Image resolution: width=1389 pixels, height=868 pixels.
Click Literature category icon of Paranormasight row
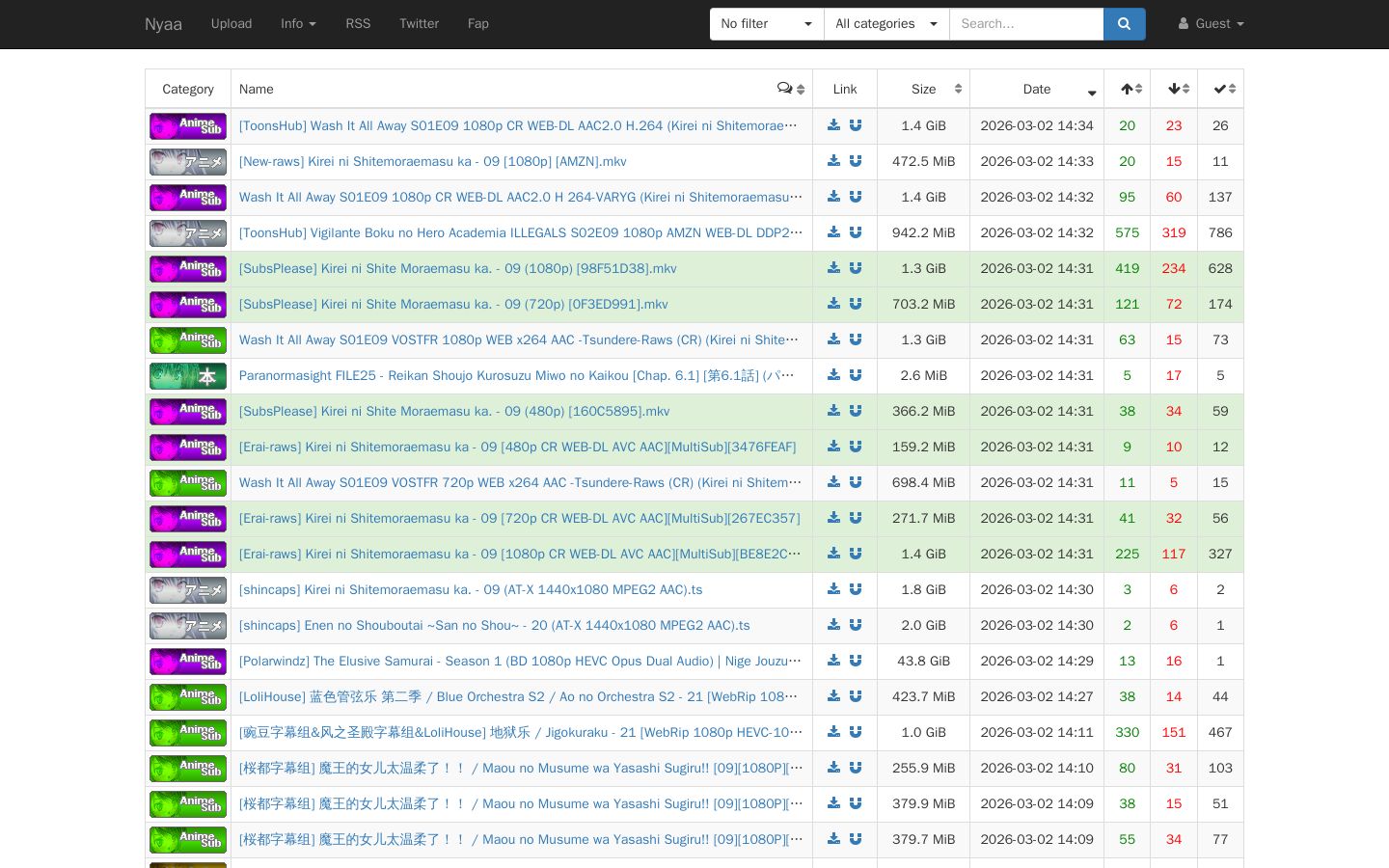click(188, 376)
